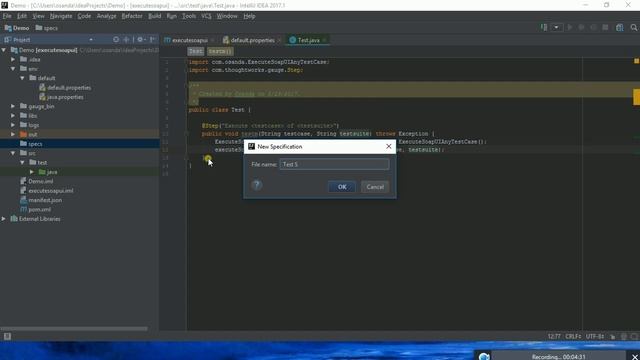Expand the logs folder
The width and height of the screenshot is (640, 360).
[13, 125]
